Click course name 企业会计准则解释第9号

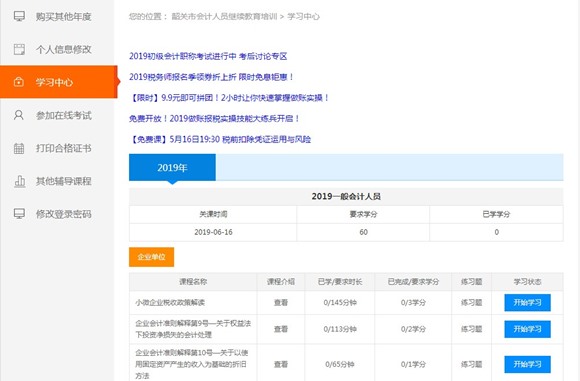click(x=193, y=329)
